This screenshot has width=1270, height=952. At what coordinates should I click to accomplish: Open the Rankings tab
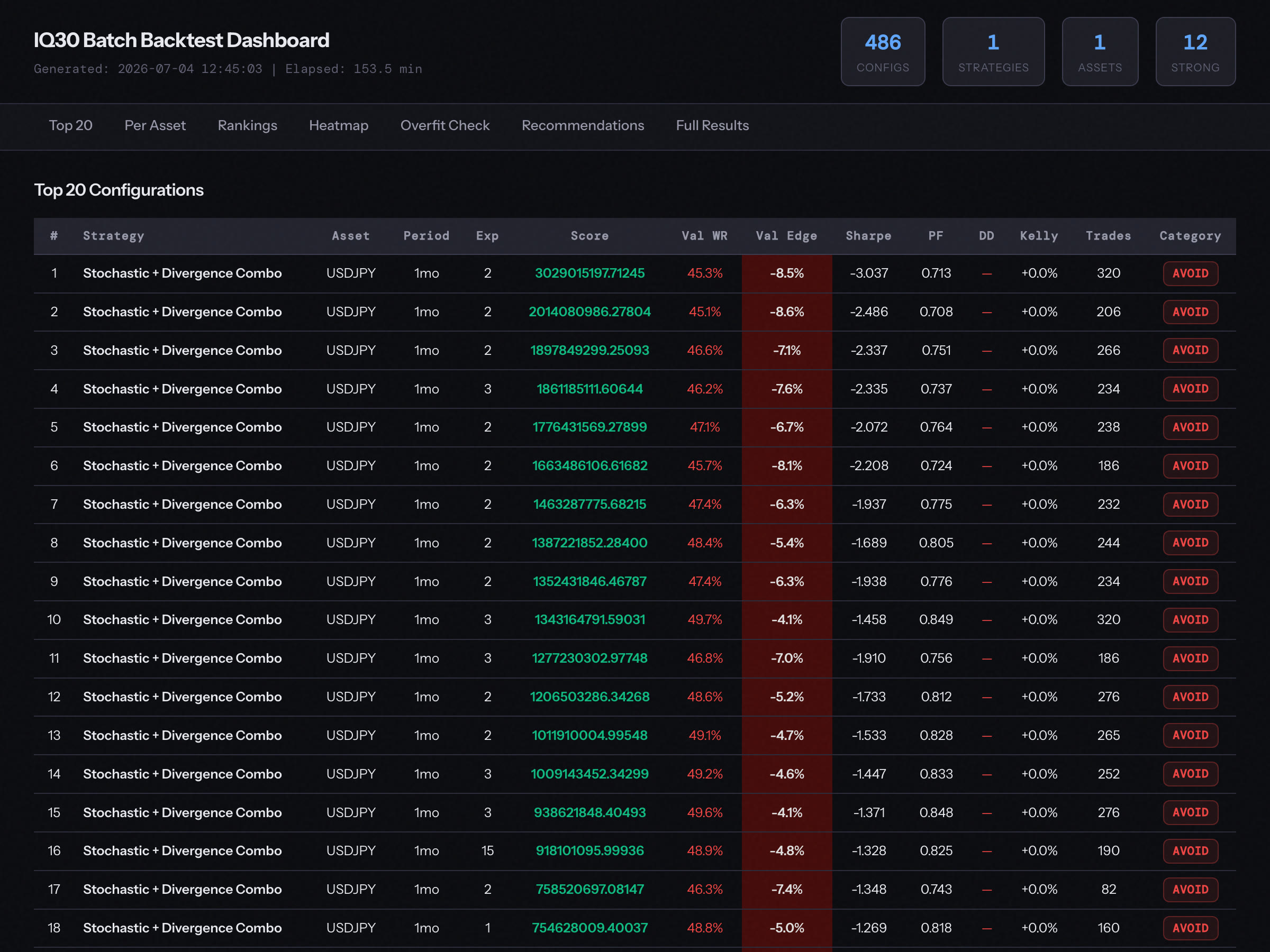point(248,126)
